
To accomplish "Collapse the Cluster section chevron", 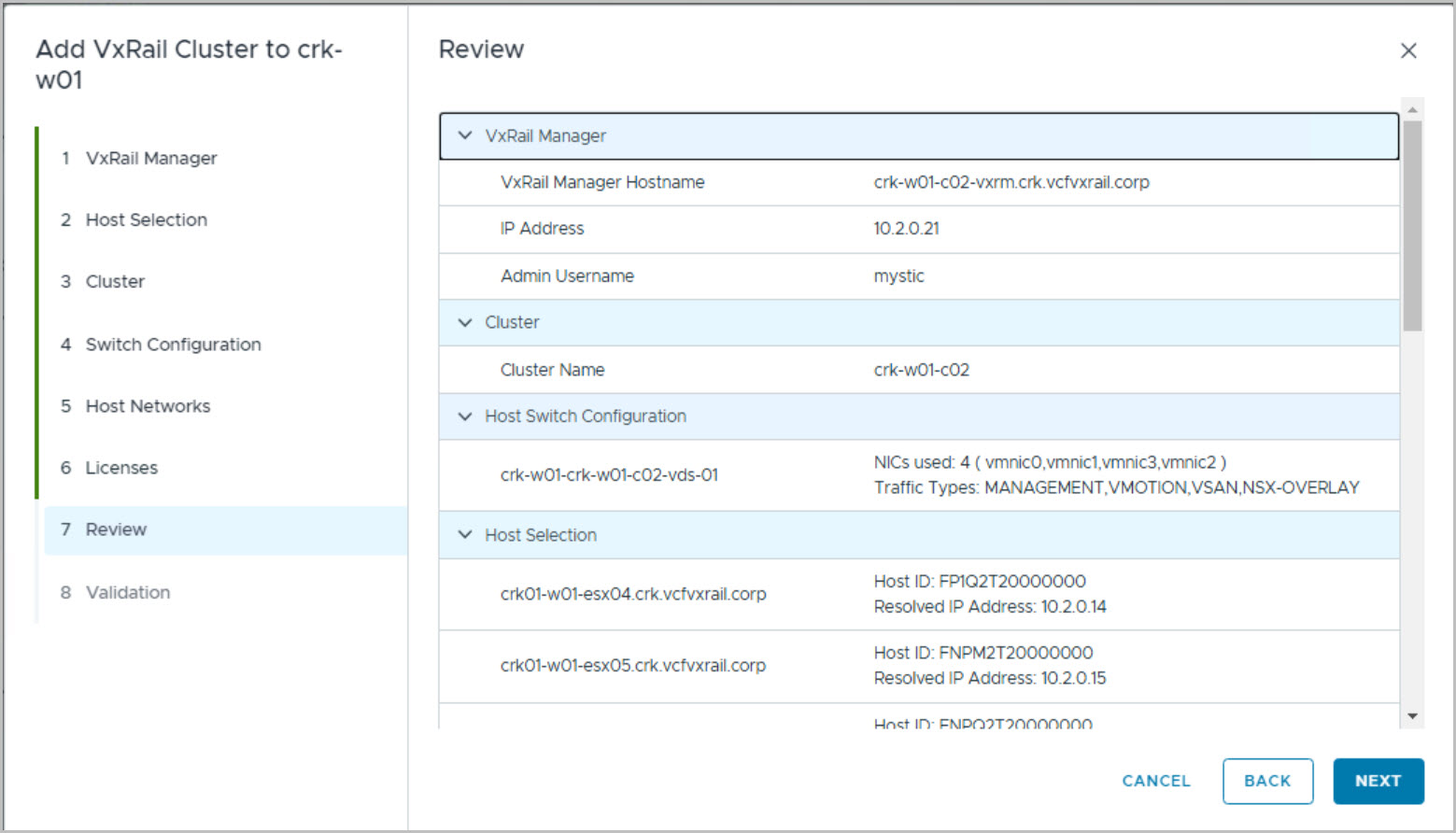I will pyautogui.click(x=465, y=323).
